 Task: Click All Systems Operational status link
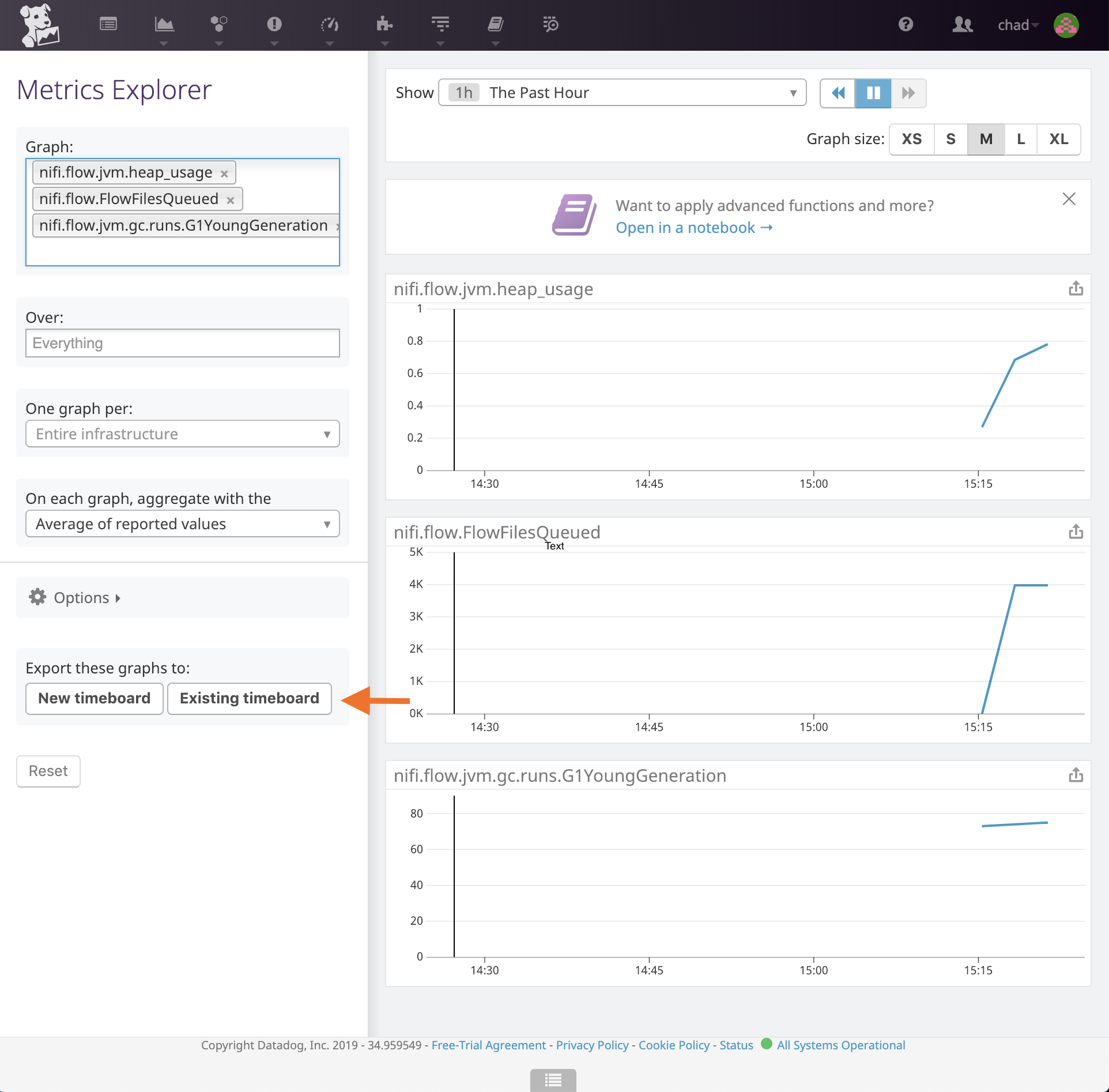coord(841,1045)
